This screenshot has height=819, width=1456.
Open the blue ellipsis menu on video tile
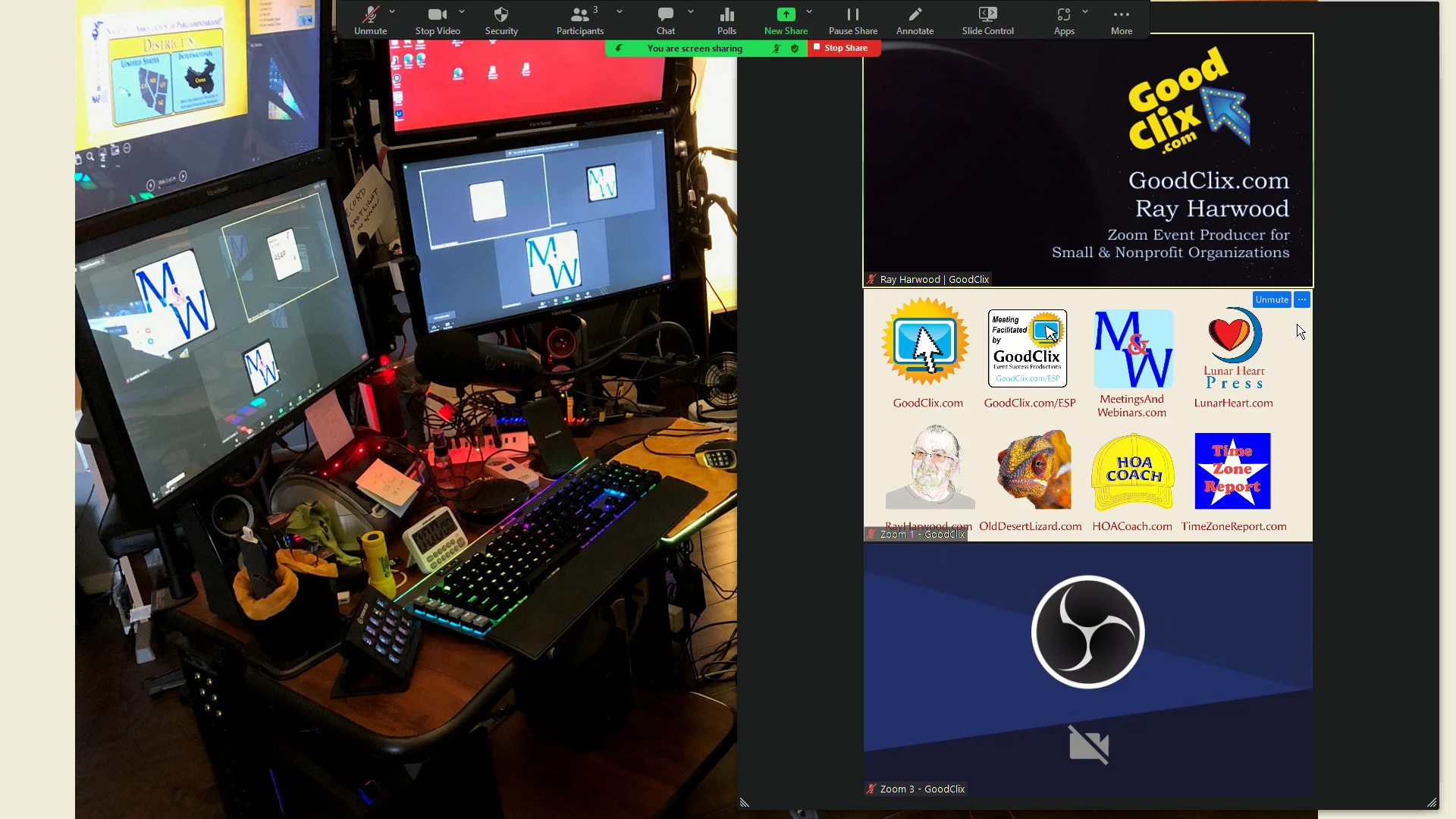point(1302,300)
